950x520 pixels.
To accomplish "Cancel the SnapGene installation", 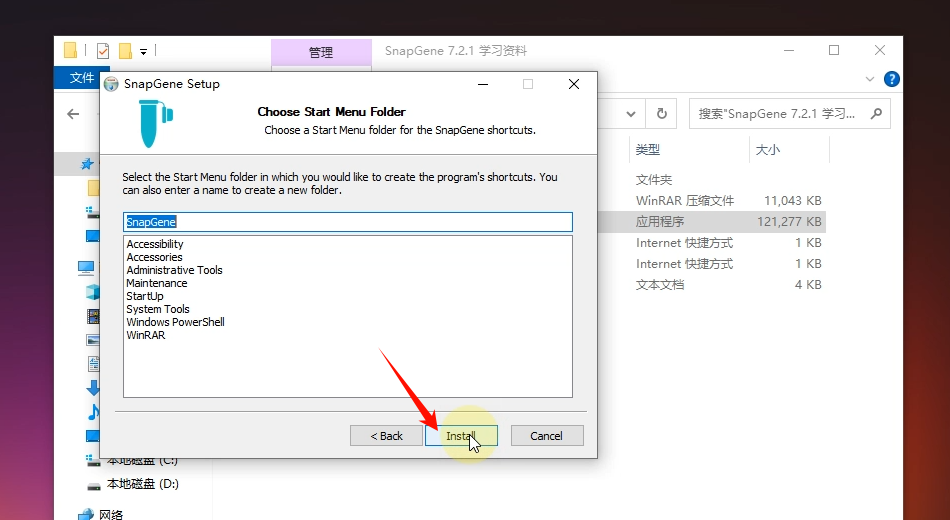I will pyautogui.click(x=546, y=436).
